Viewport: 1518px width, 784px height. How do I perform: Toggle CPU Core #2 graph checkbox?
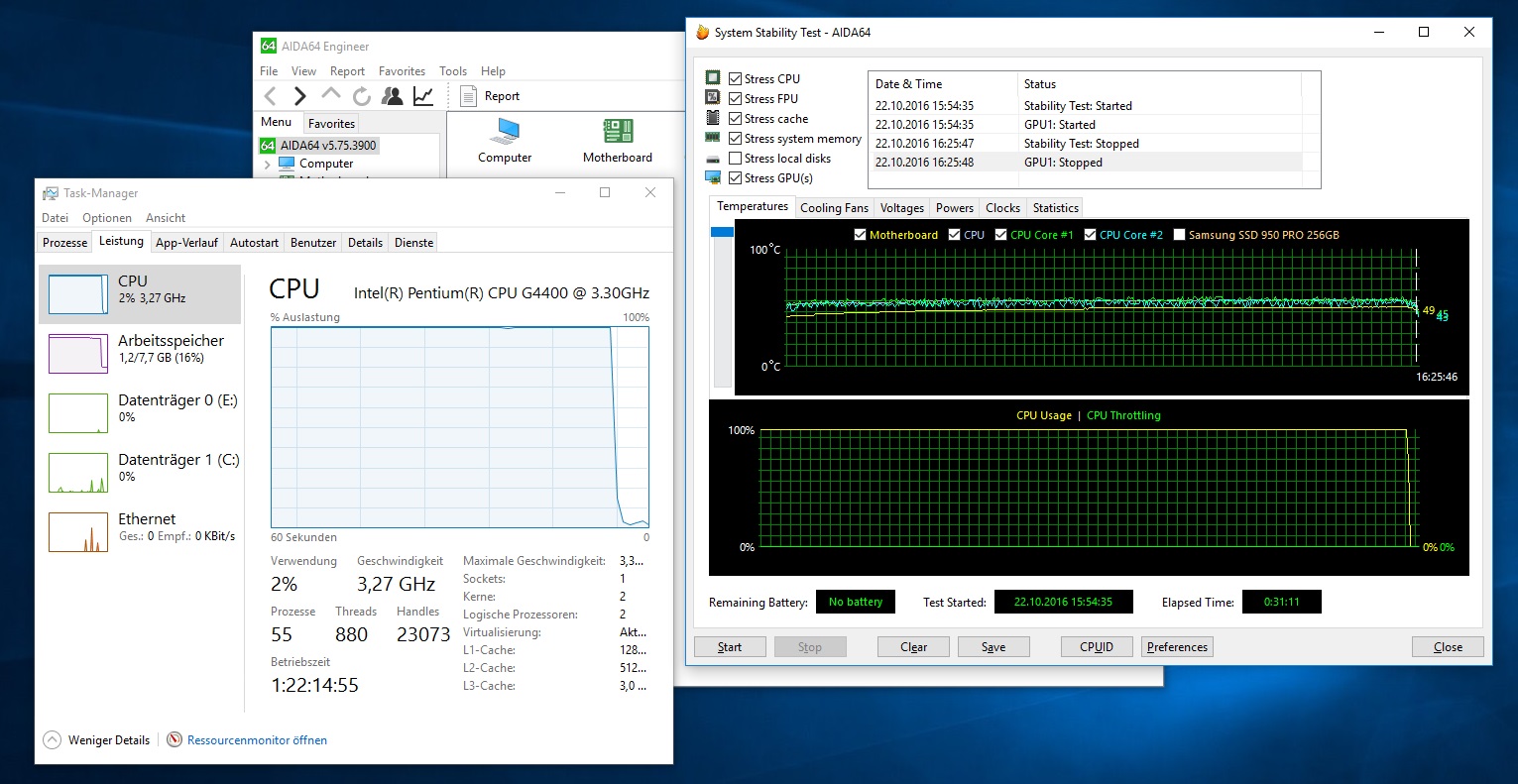pyautogui.click(x=1090, y=235)
